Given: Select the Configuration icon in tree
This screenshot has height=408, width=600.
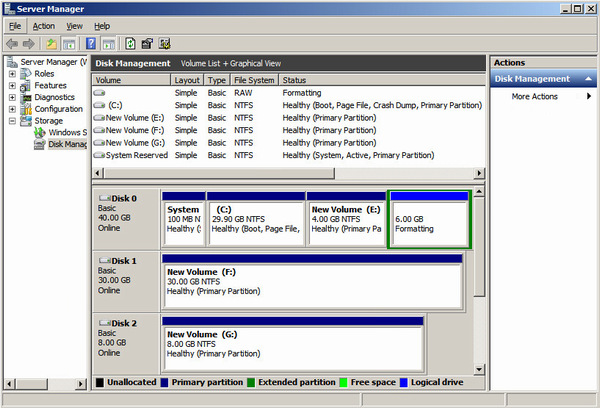Looking at the screenshot, I should pyautogui.click(x=25, y=109).
